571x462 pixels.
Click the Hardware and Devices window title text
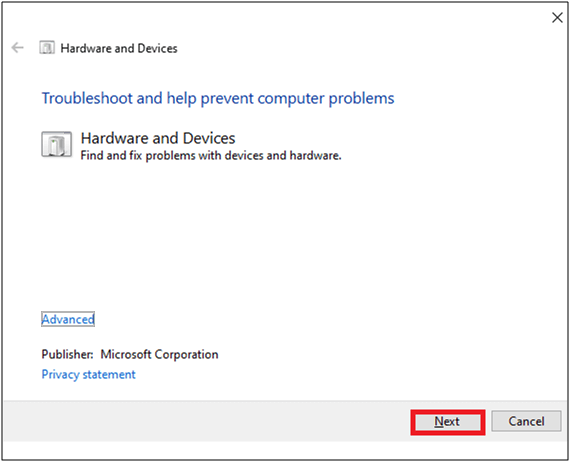[119, 48]
